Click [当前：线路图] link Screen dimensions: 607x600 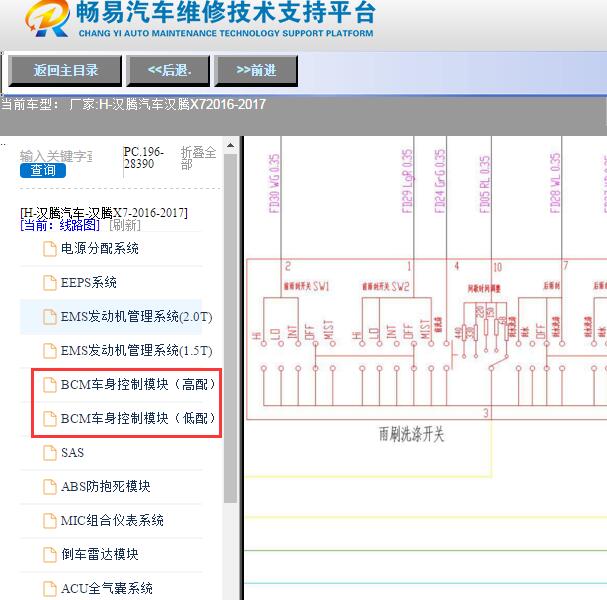(60, 225)
